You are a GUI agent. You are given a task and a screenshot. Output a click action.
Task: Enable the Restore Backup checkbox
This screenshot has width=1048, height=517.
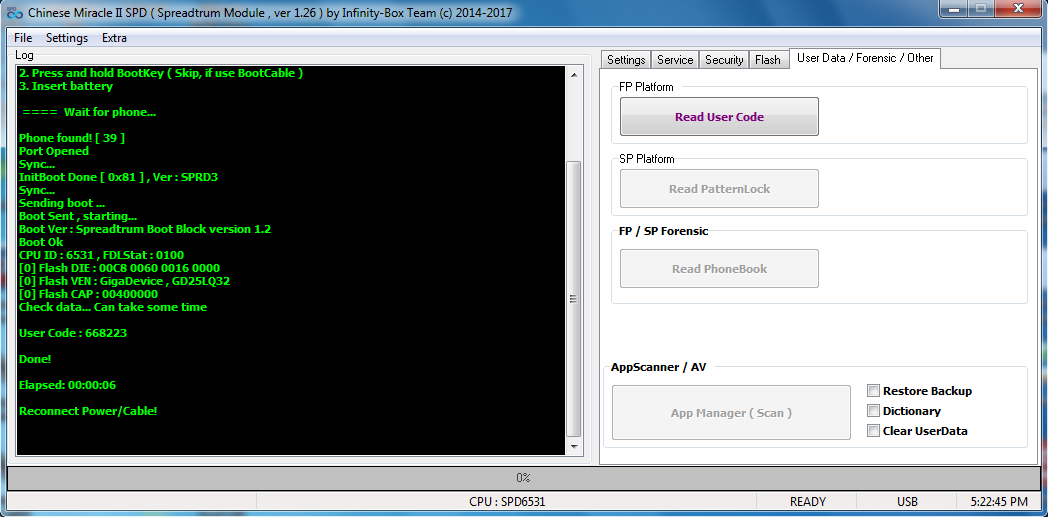pos(874,391)
